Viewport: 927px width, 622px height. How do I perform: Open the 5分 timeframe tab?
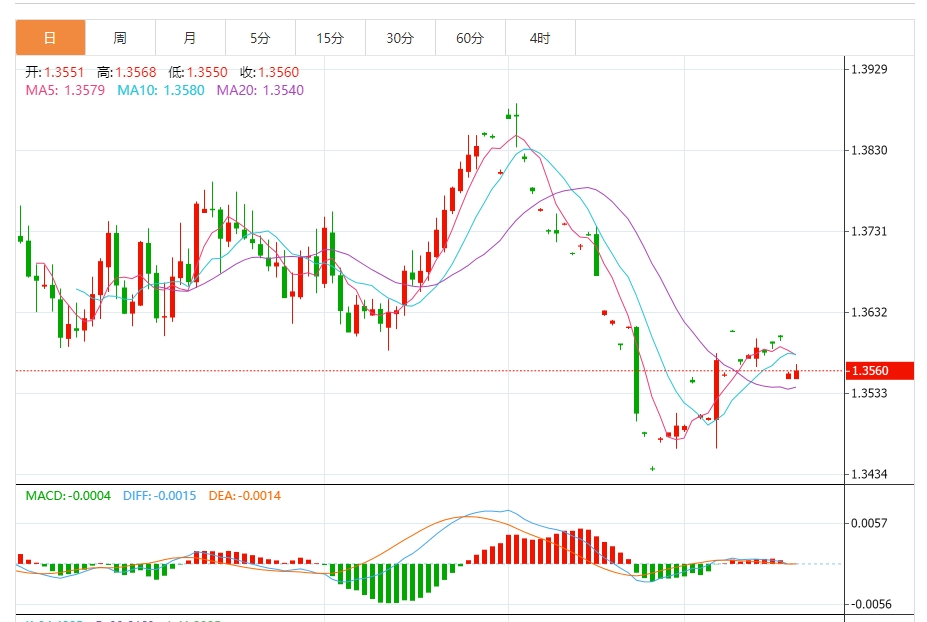(260, 38)
